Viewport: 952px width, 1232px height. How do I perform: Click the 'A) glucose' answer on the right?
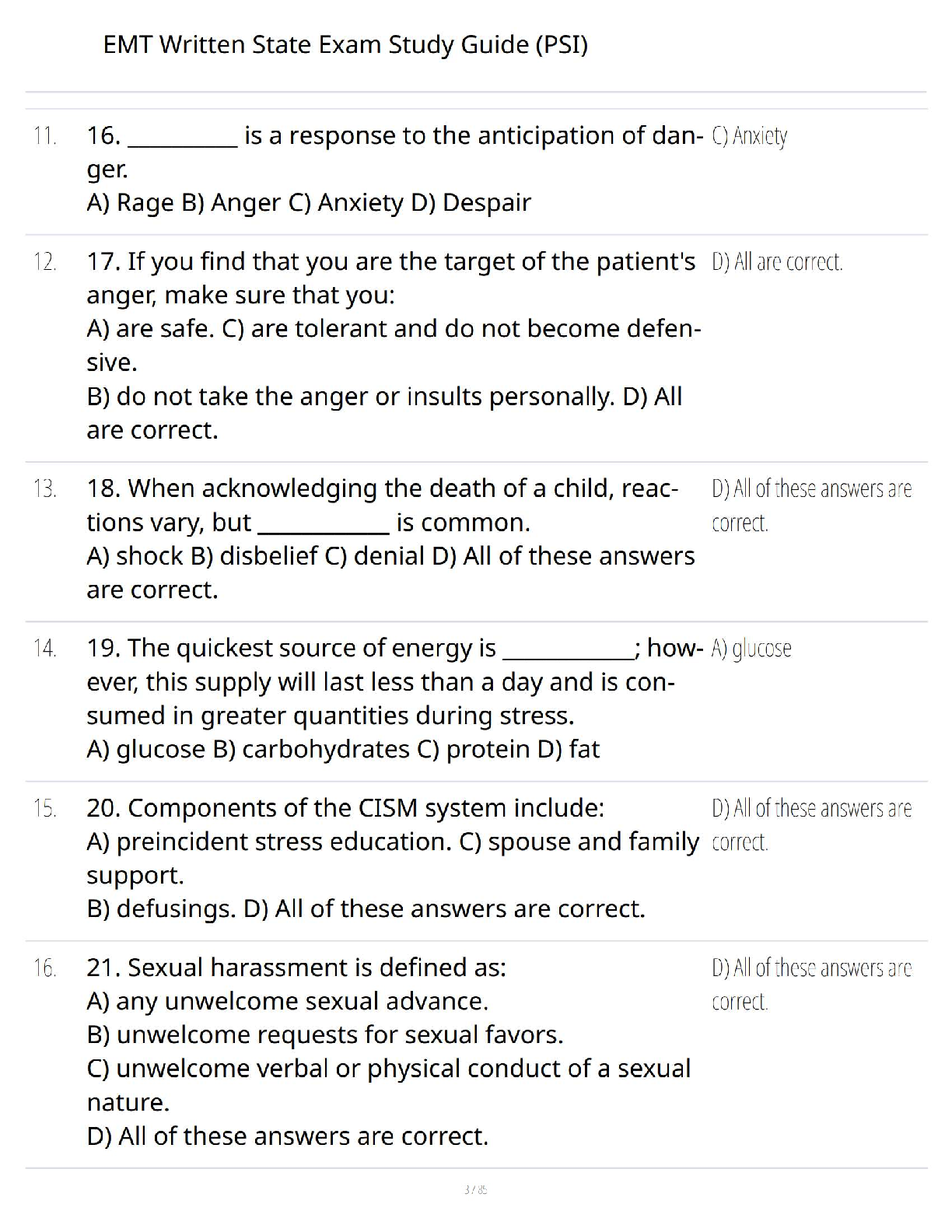click(751, 649)
